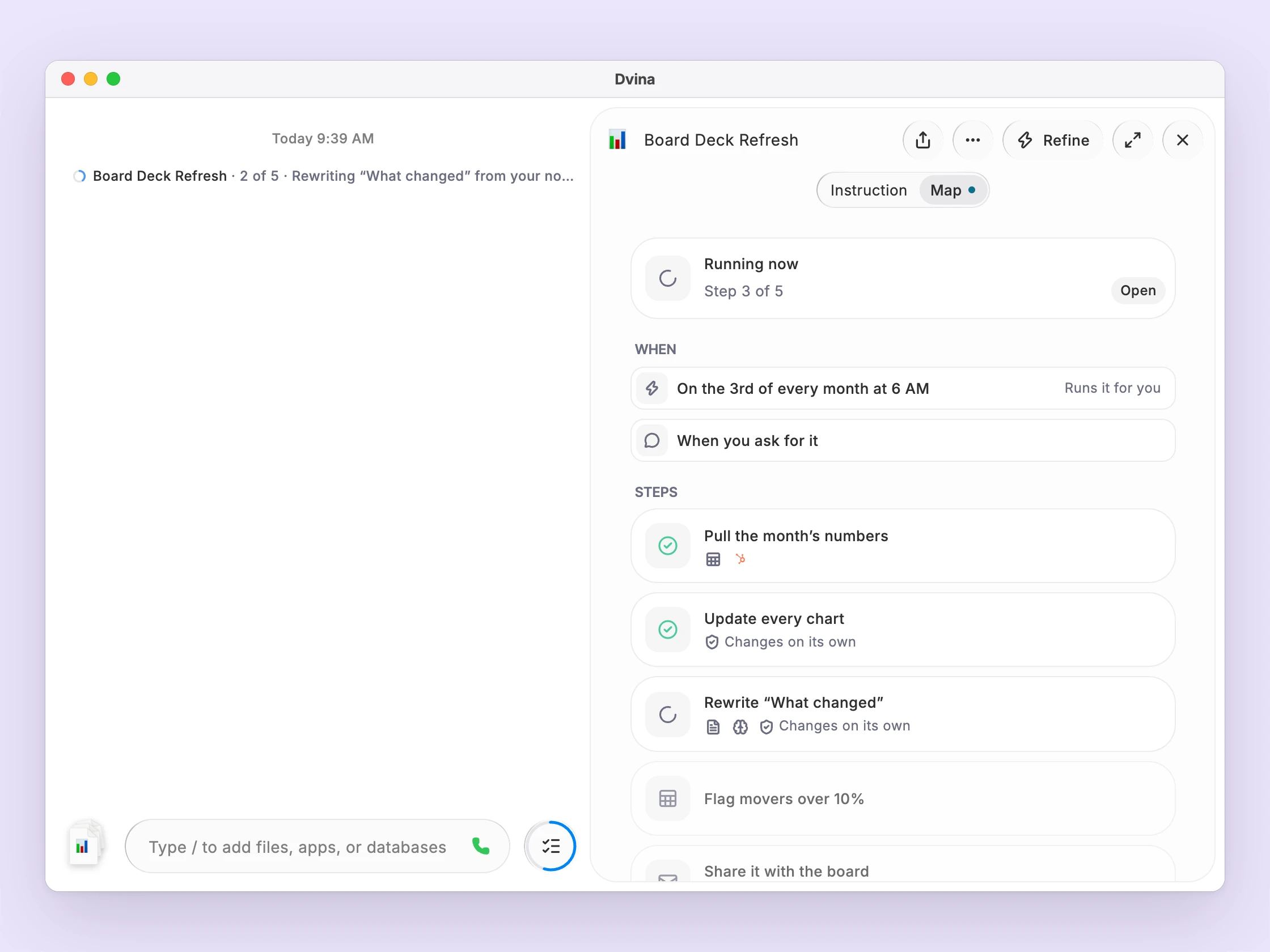Select the Map tab

tap(952, 190)
